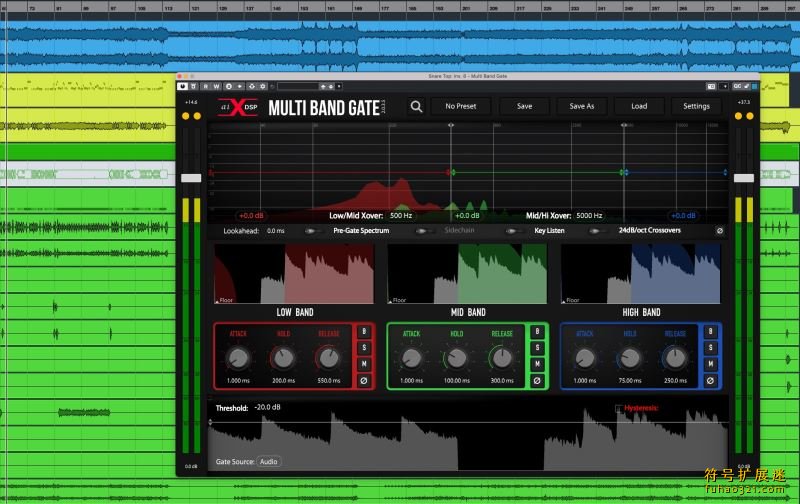This screenshot has width=800, height=504.
Task: Click the Mid Band Attack knob
Action: pyautogui.click(x=411, y=358)
